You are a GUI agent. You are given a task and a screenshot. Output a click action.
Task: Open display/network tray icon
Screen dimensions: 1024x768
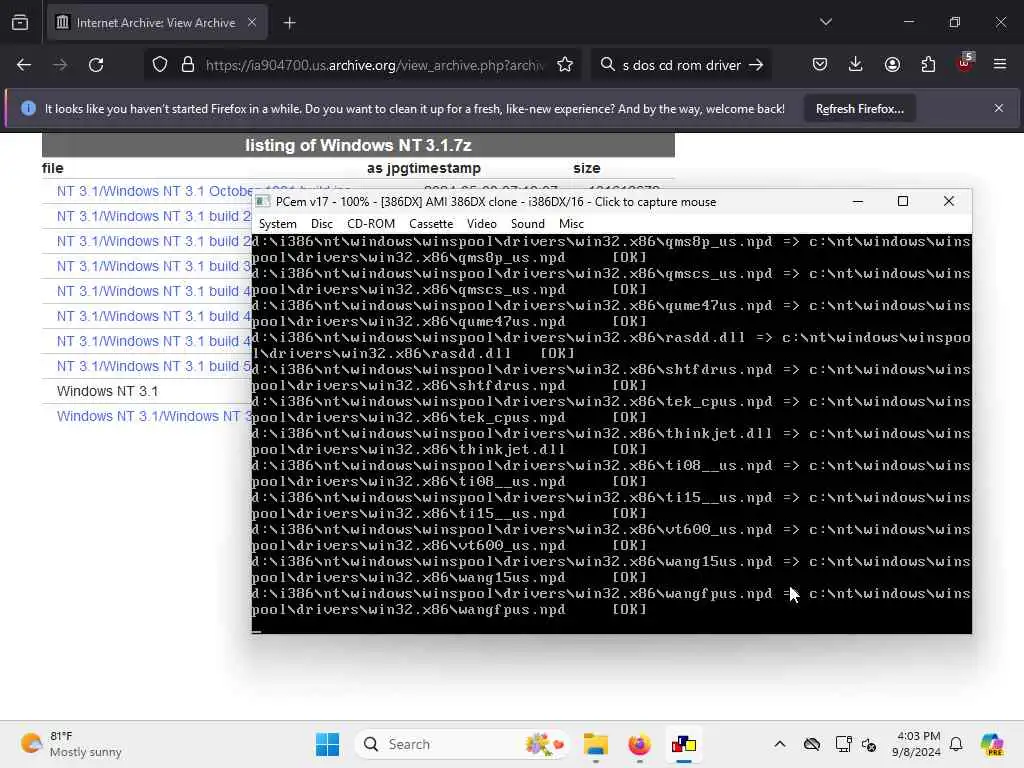[x=843, y=744]
